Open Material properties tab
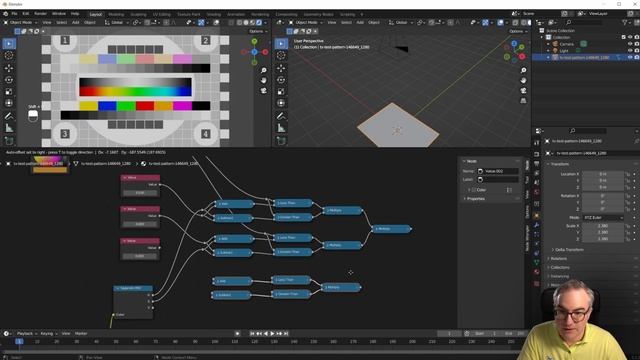 click(536, 272)
